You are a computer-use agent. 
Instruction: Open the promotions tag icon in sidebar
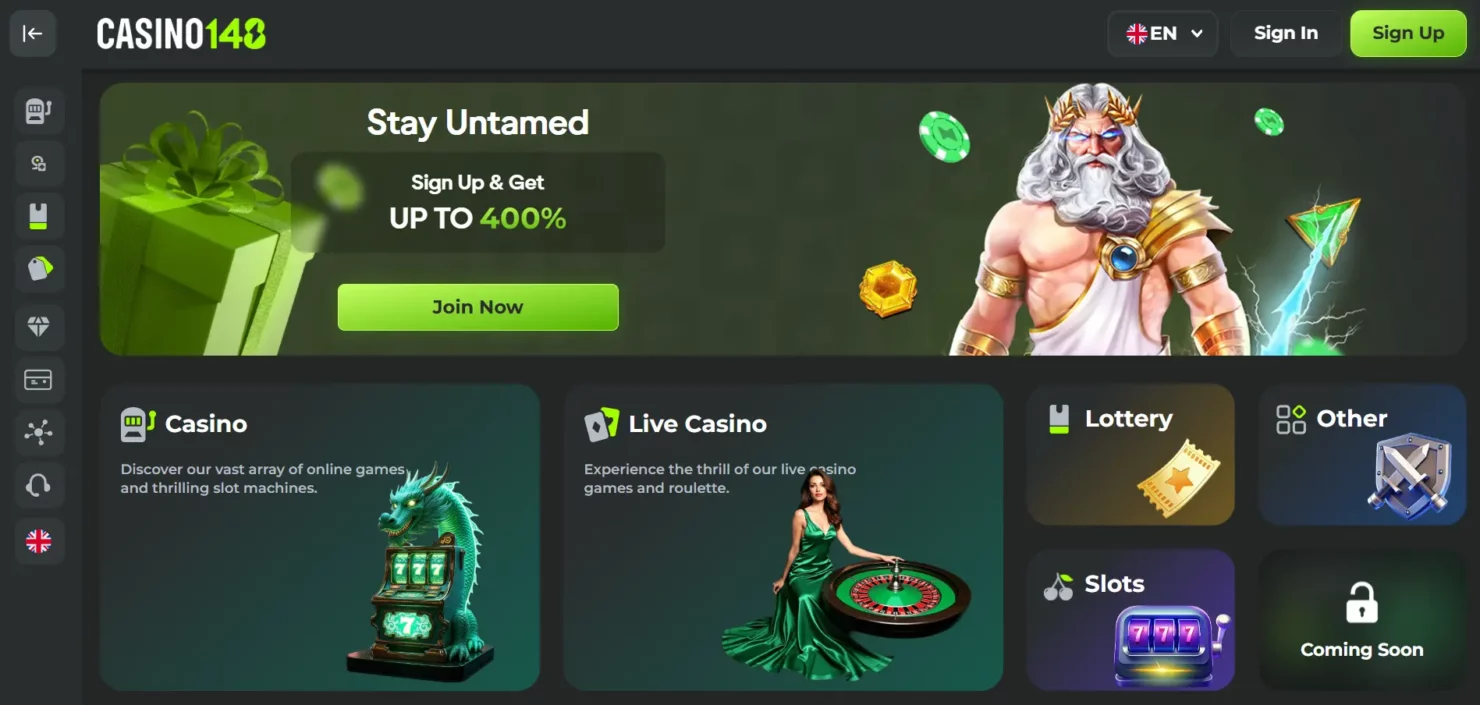tap(39, 269)
